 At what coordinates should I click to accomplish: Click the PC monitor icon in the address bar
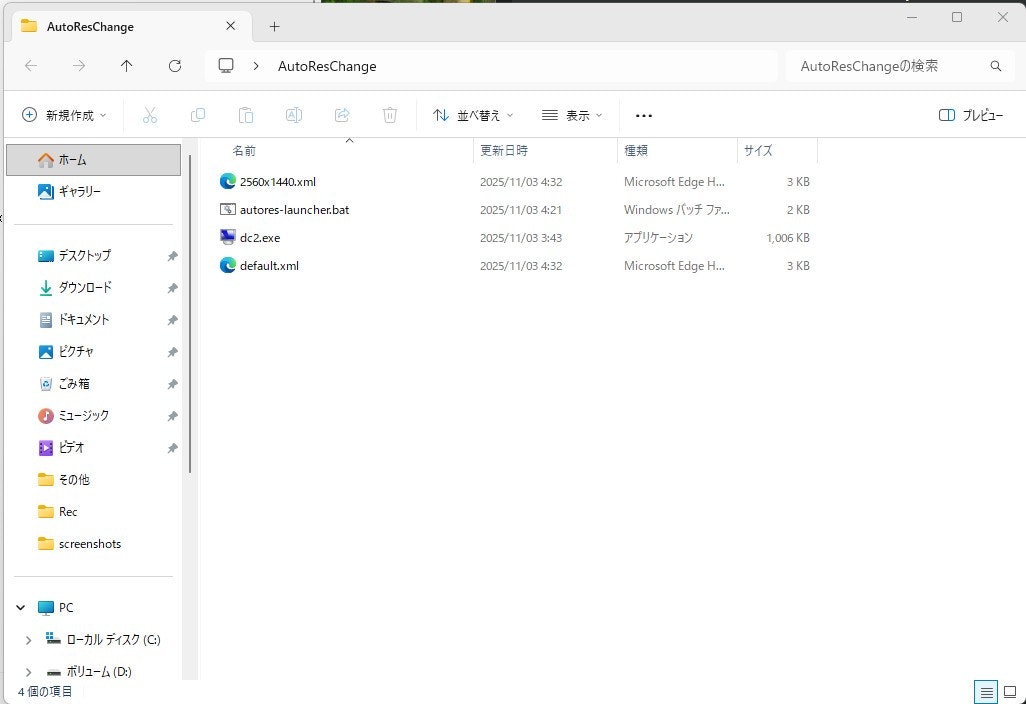pyautogui.click(x=226, y=65)
